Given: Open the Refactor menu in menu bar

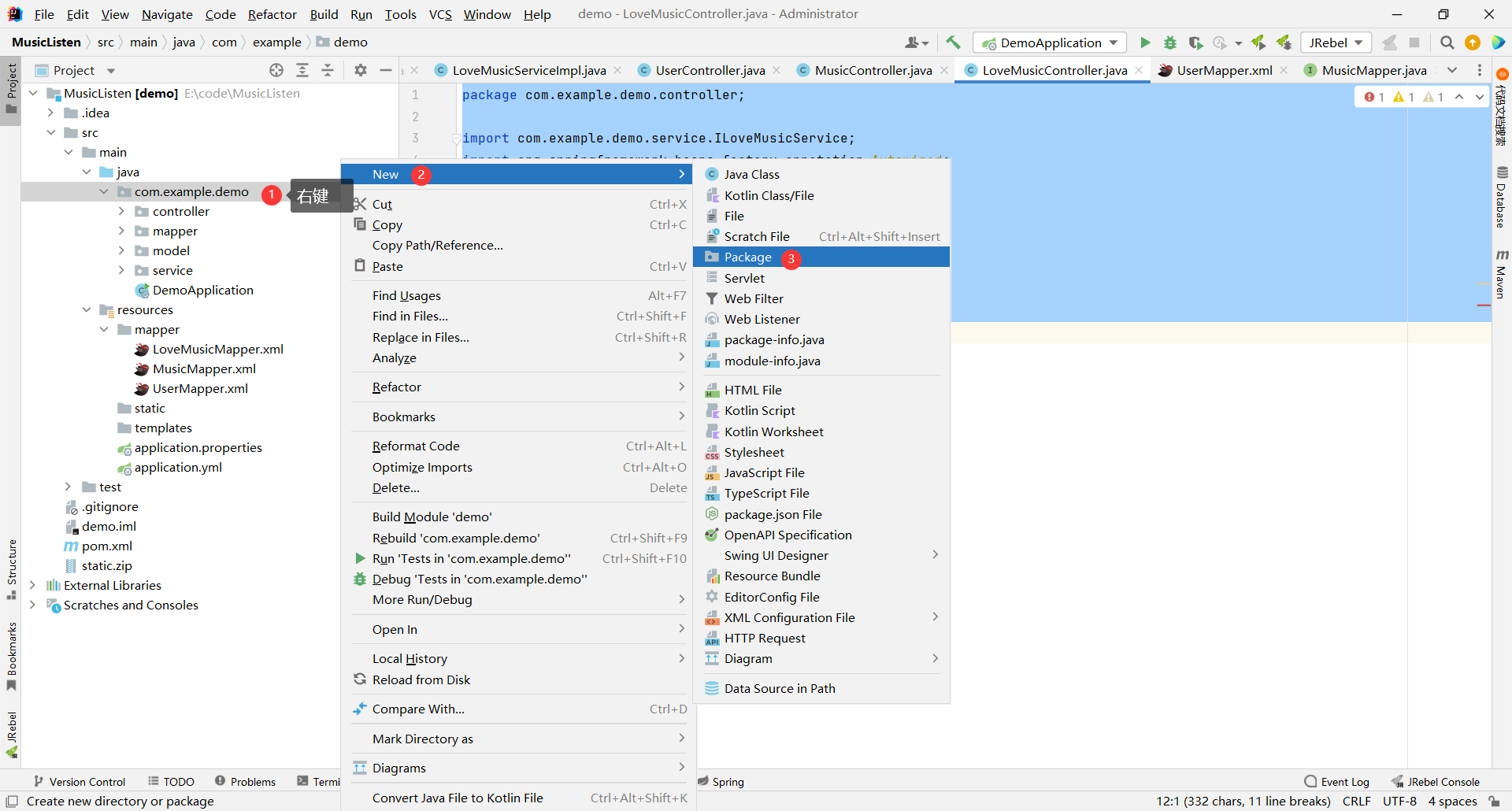Looking at the screenshot, I should [272, 14].
